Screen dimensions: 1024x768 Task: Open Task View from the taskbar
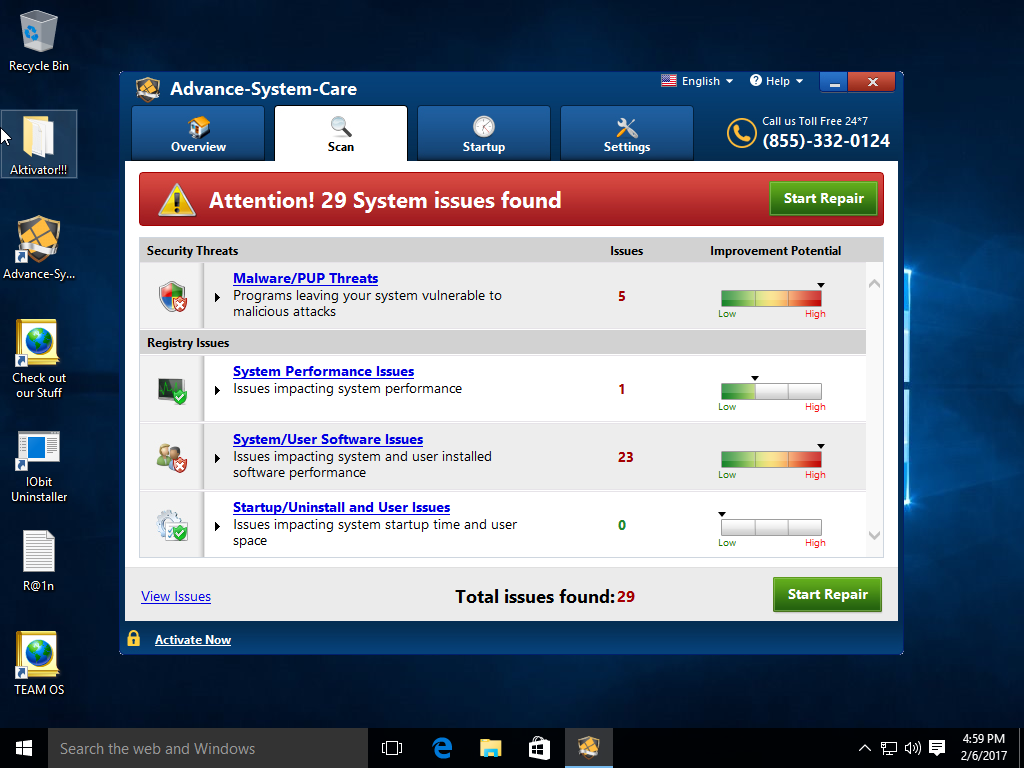tap(392, 748)
